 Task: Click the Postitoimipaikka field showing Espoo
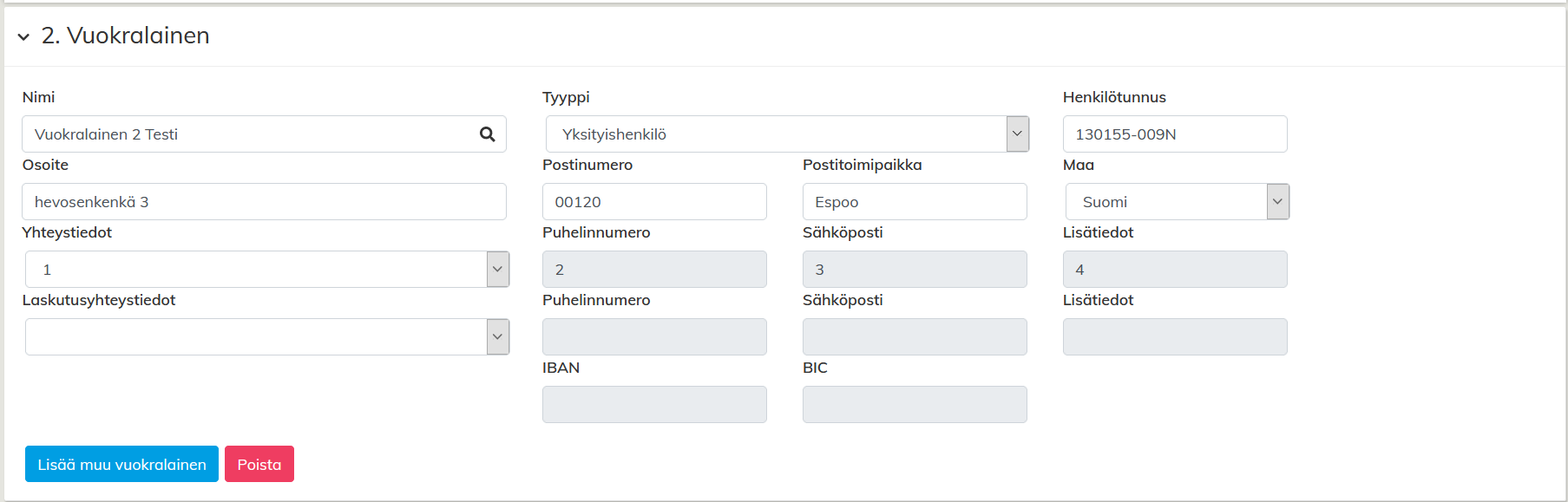point(914,202)
